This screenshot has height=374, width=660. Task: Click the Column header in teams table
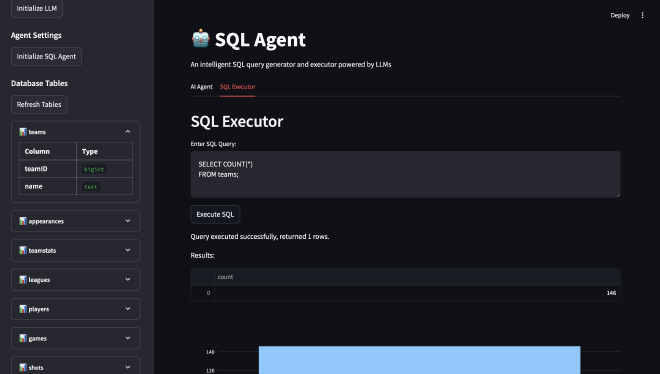pos(48,151)
